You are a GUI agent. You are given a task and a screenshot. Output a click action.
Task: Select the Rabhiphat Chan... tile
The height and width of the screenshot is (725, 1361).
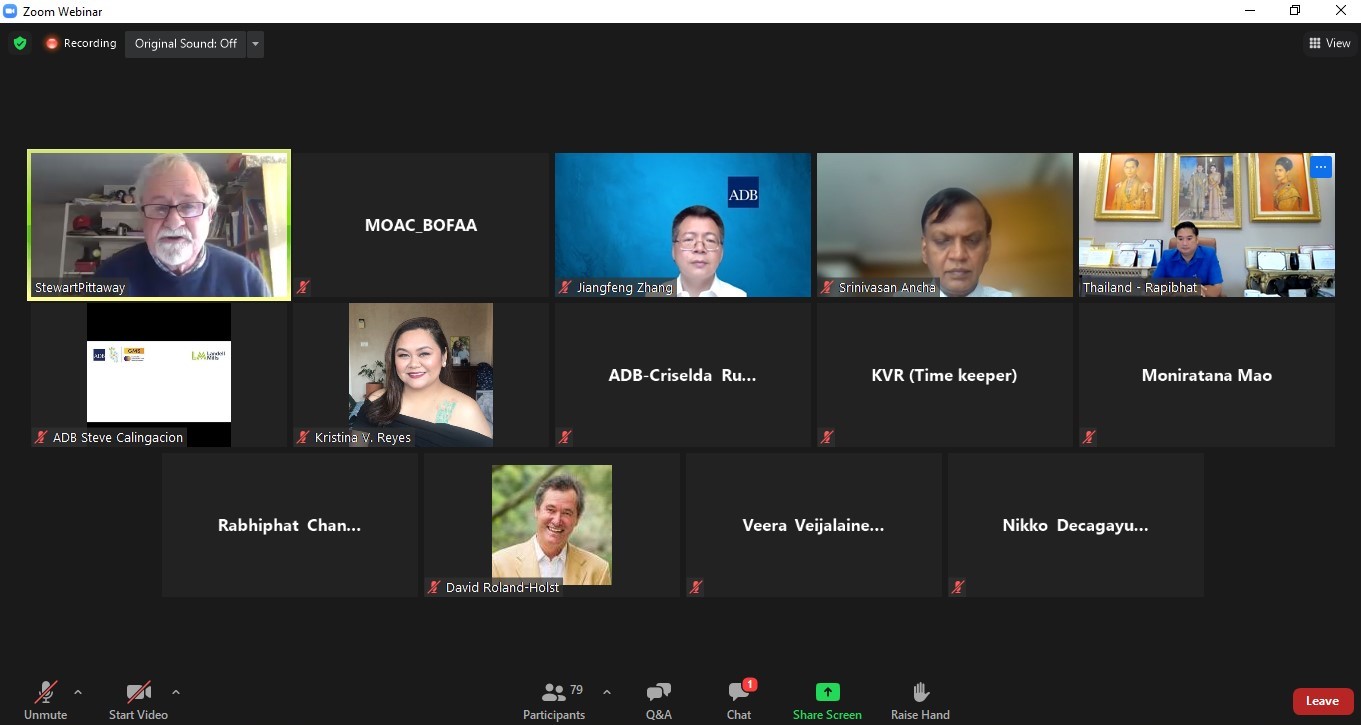point(290,525)
